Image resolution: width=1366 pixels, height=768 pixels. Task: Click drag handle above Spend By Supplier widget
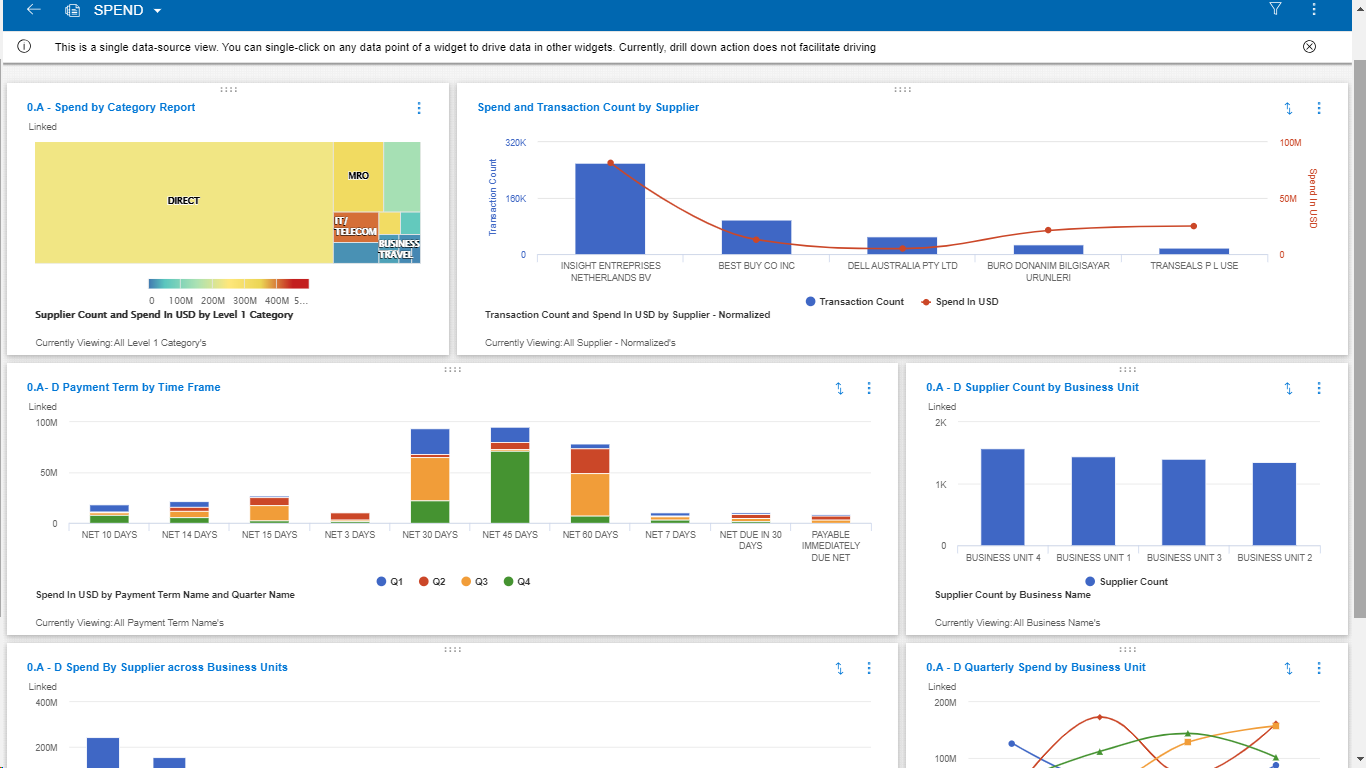click(x=452, y=649)
